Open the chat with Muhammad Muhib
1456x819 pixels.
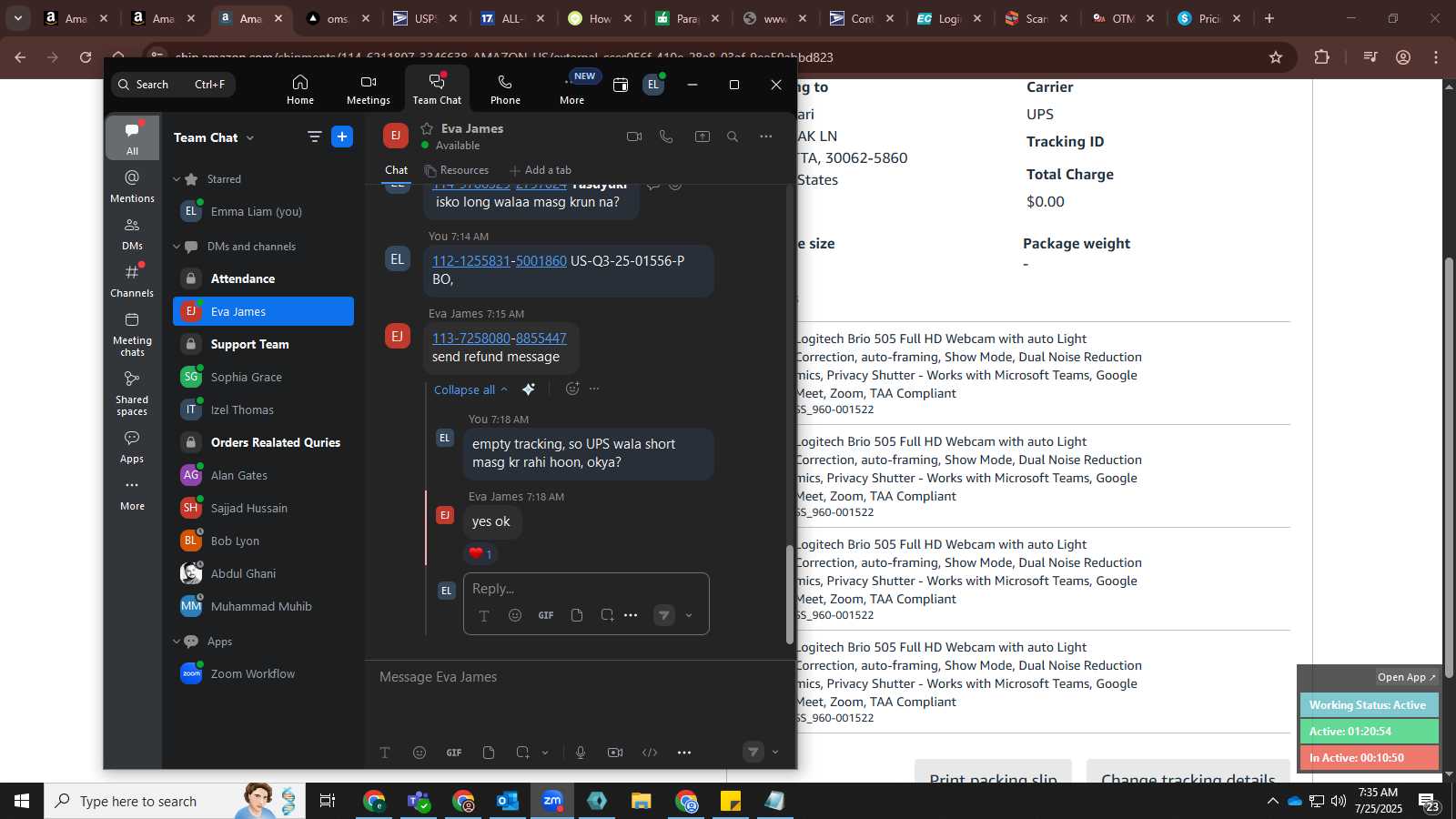click(x=263, y=606)
